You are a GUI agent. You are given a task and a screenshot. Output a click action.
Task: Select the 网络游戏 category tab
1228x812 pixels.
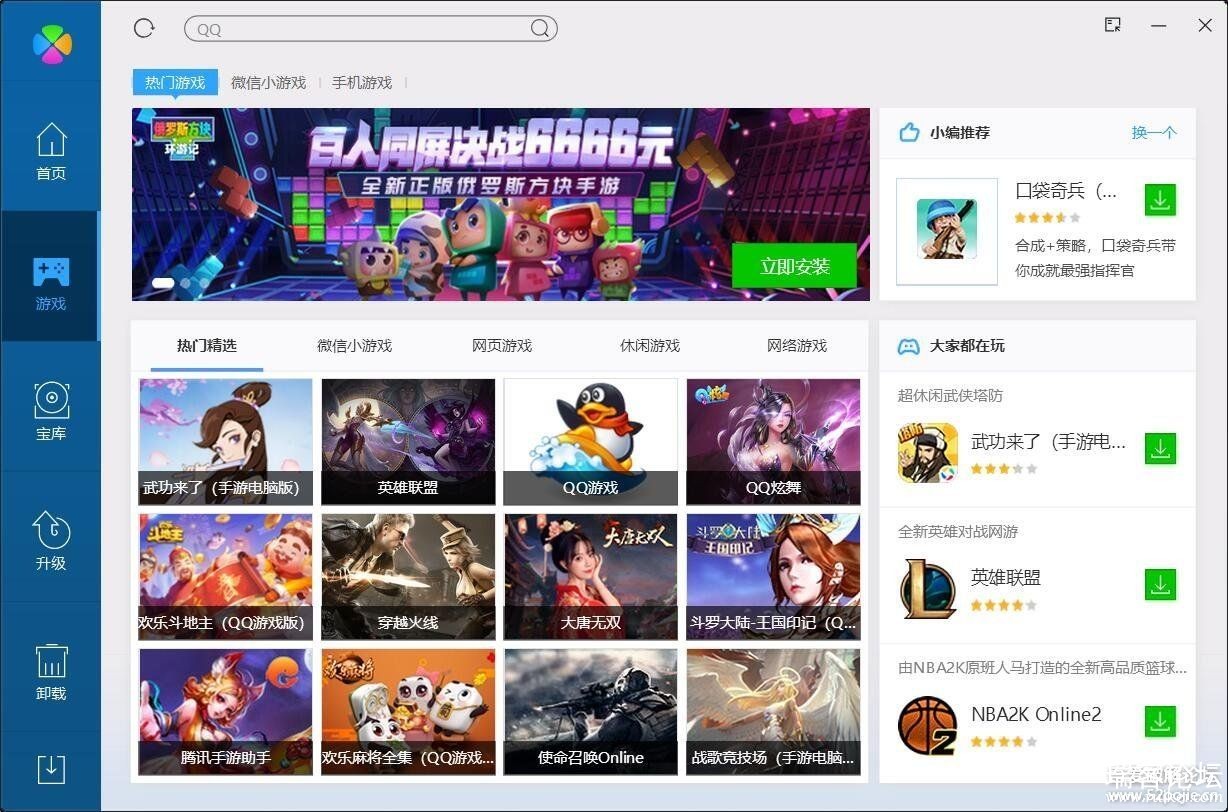[797, 346]
